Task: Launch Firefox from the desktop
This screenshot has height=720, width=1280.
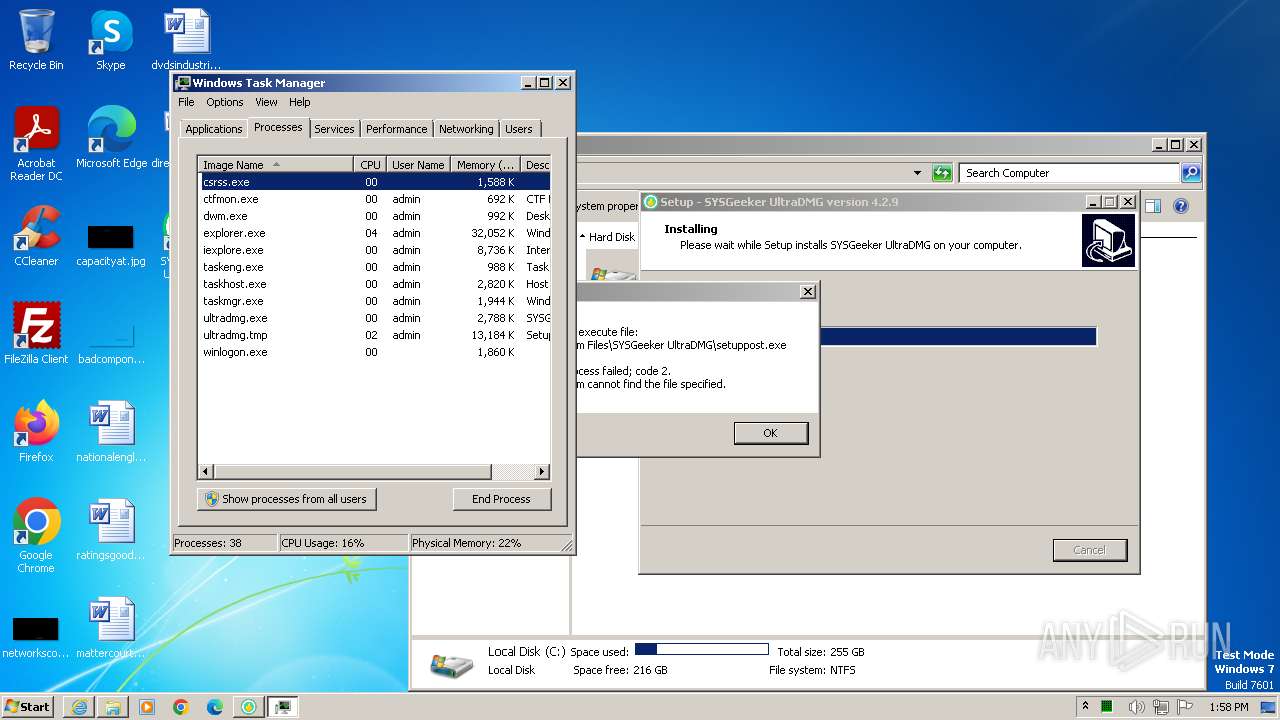Action: pos(36,431)
